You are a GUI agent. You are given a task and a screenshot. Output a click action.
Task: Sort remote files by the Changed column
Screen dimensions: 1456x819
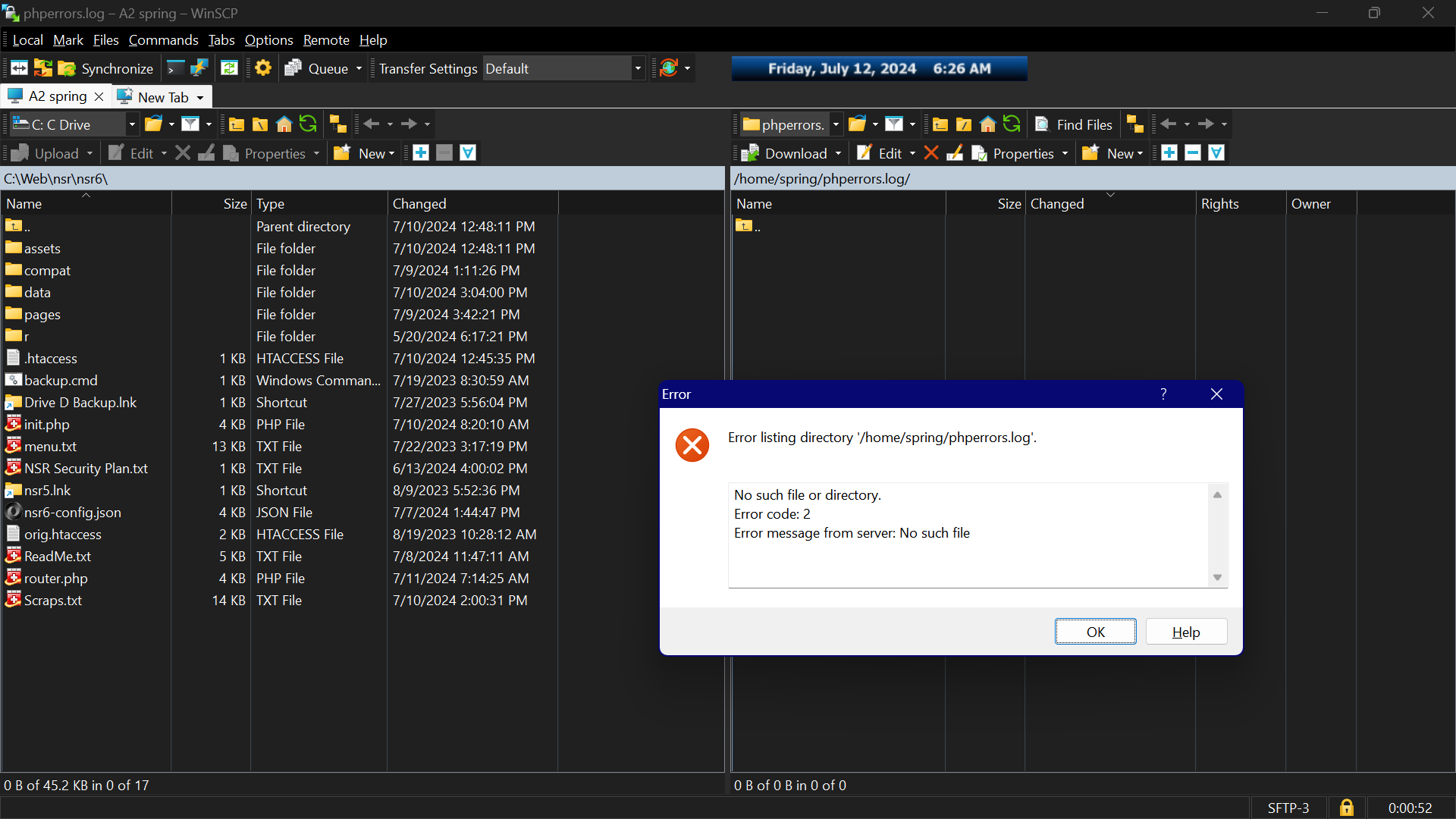pos(1057,203)
